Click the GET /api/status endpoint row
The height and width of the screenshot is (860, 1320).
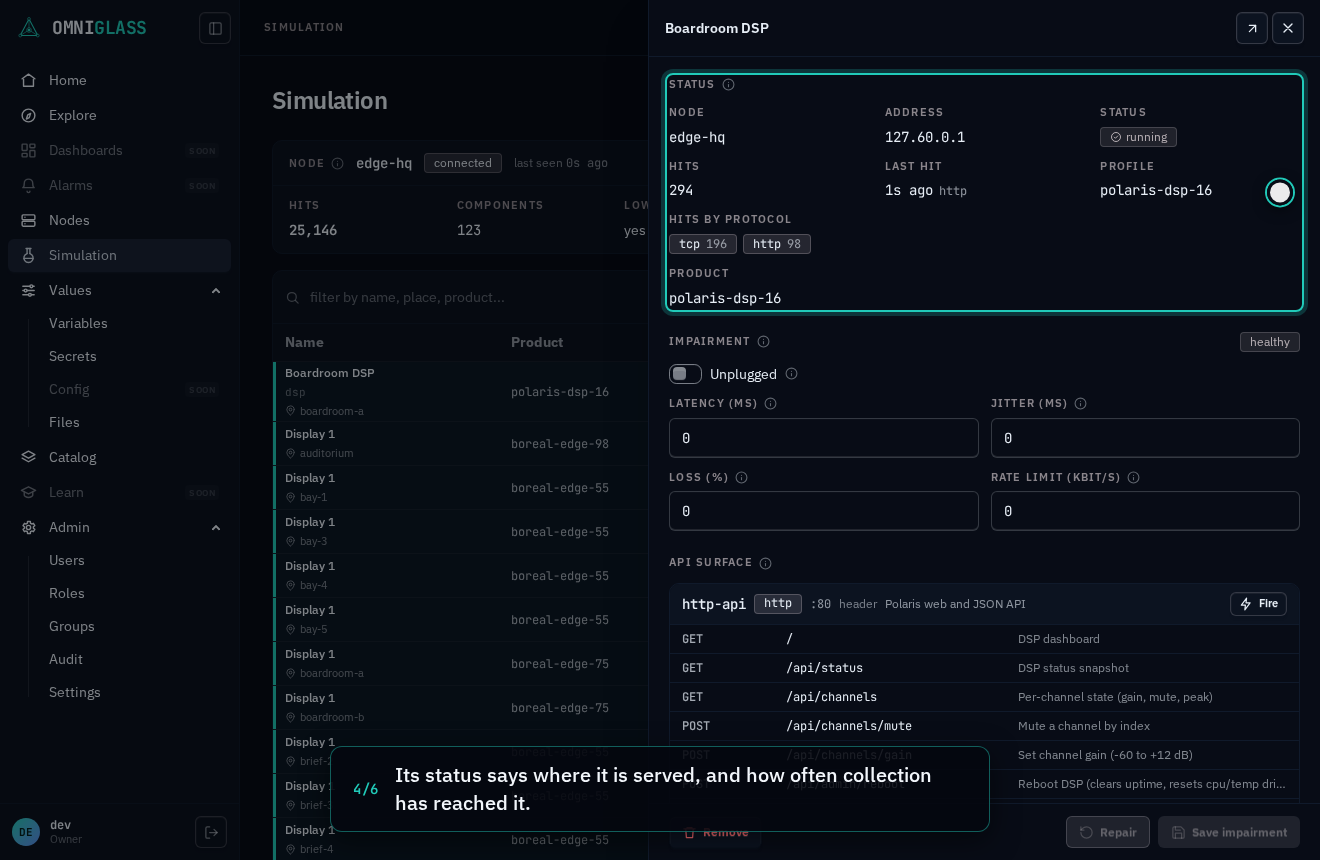[984, 668]
